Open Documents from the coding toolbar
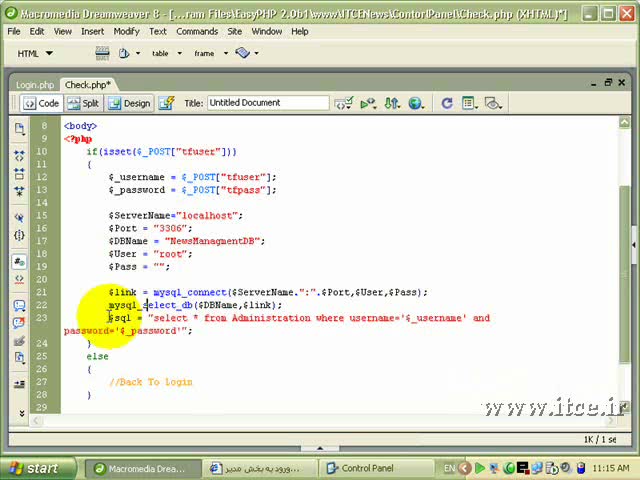Viewport: 640px width, 480px height. pyautogui.click(x=19, y=129)
